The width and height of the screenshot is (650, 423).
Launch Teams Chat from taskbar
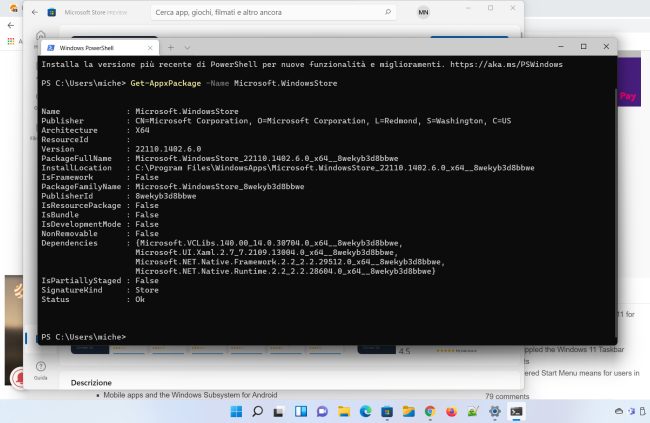click(x=322, y=411)
